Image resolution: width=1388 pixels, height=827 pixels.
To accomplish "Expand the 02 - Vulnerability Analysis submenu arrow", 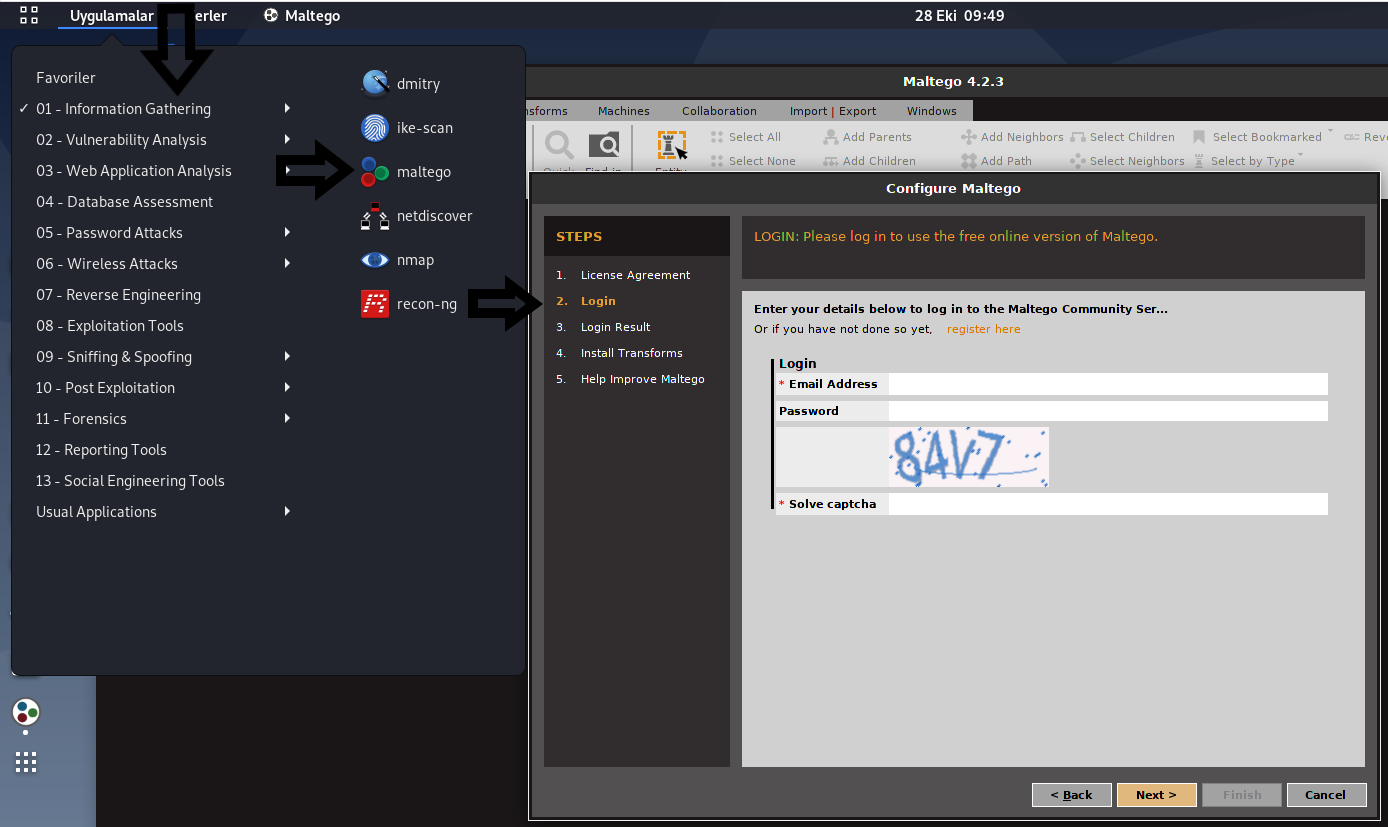I will (x=287, y=139).
